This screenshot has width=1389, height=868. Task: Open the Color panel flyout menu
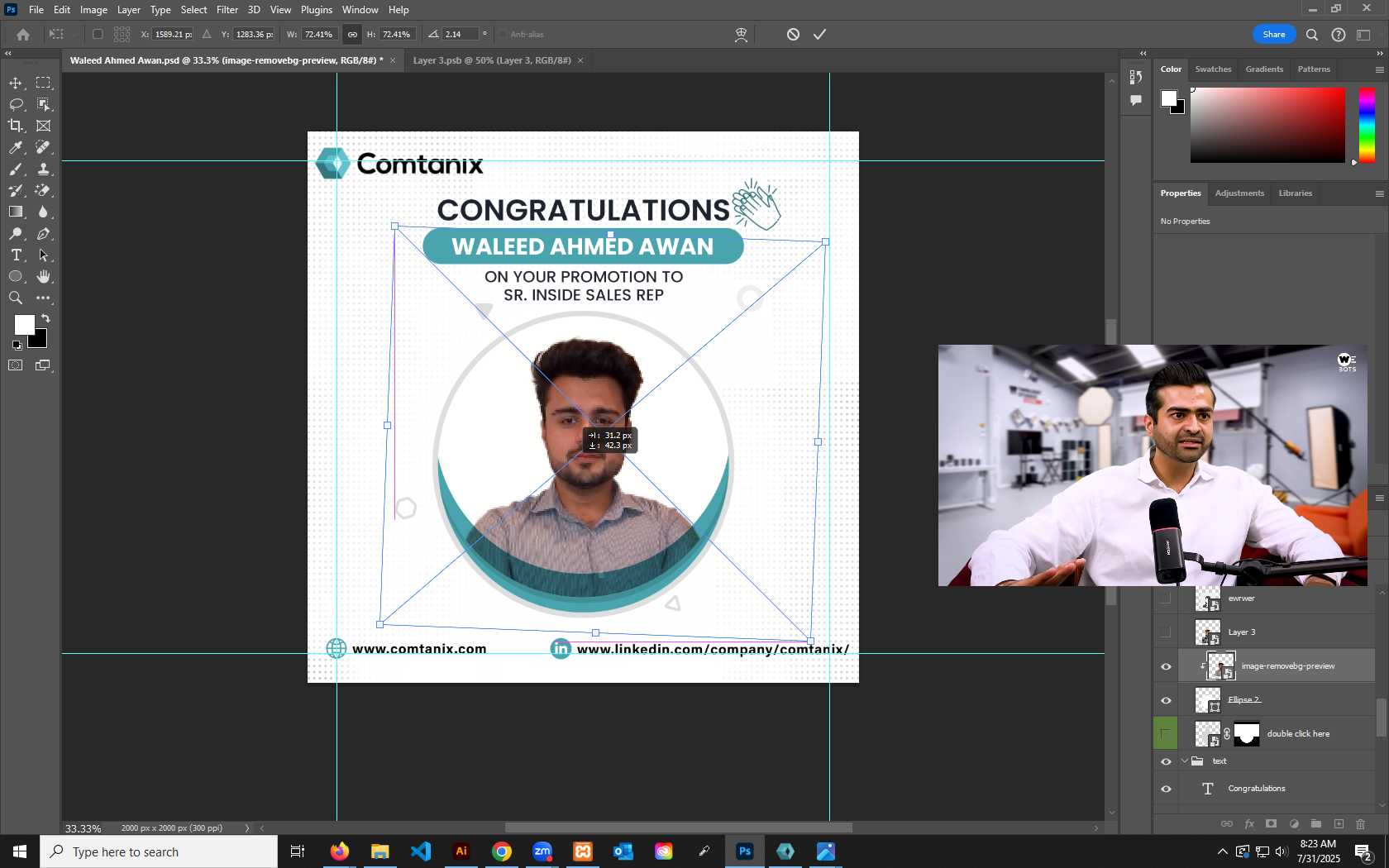pyautogui.click(x=1379, y=69)
